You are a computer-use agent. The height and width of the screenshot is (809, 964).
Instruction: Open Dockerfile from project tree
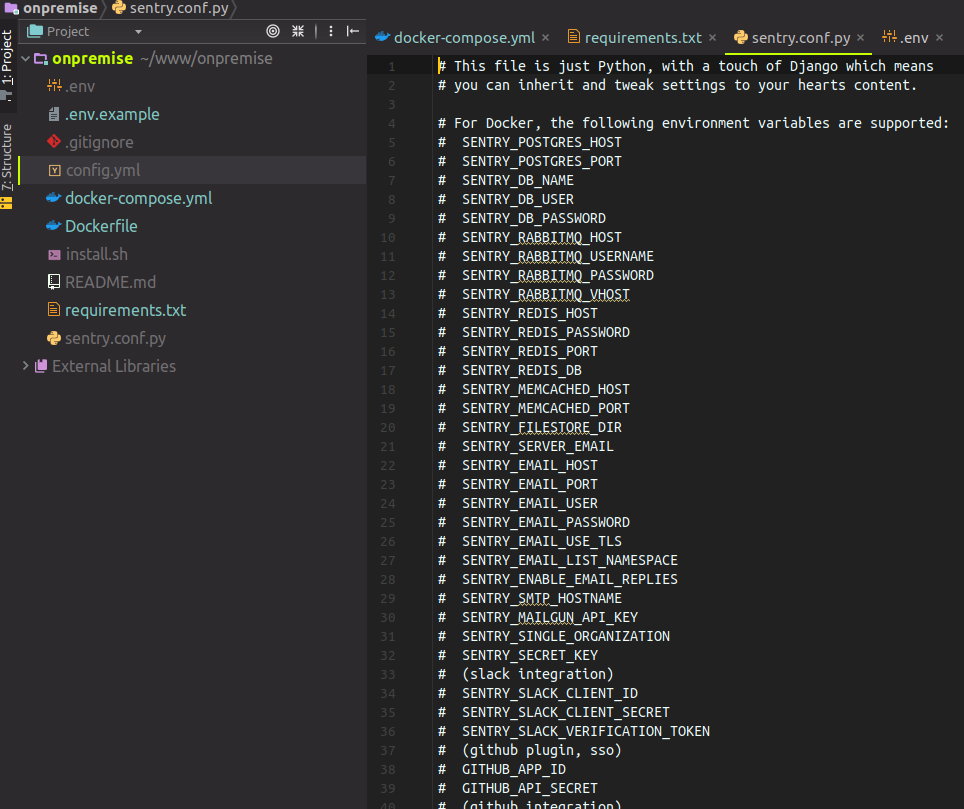(x=101, y=226)
